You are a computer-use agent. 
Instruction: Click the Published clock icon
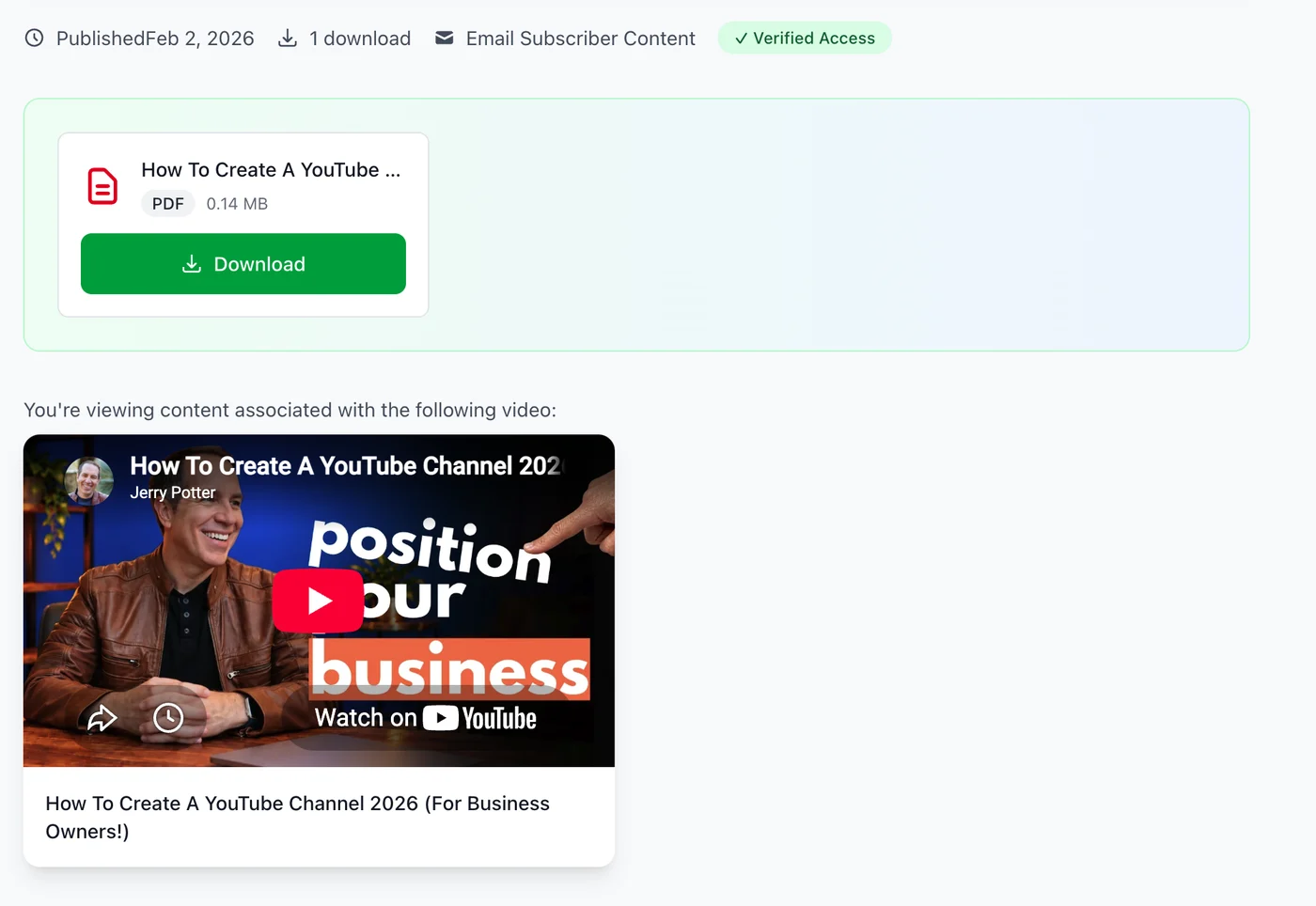click(35, 39)
